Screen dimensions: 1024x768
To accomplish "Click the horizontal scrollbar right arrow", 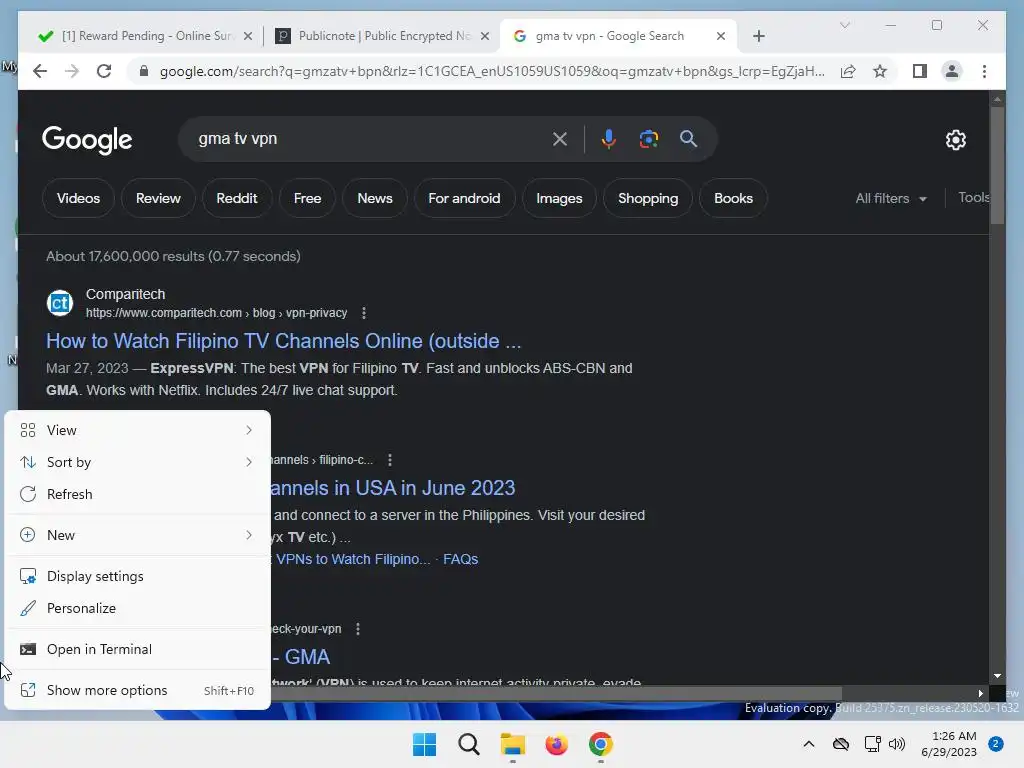I will coord(980,694).
